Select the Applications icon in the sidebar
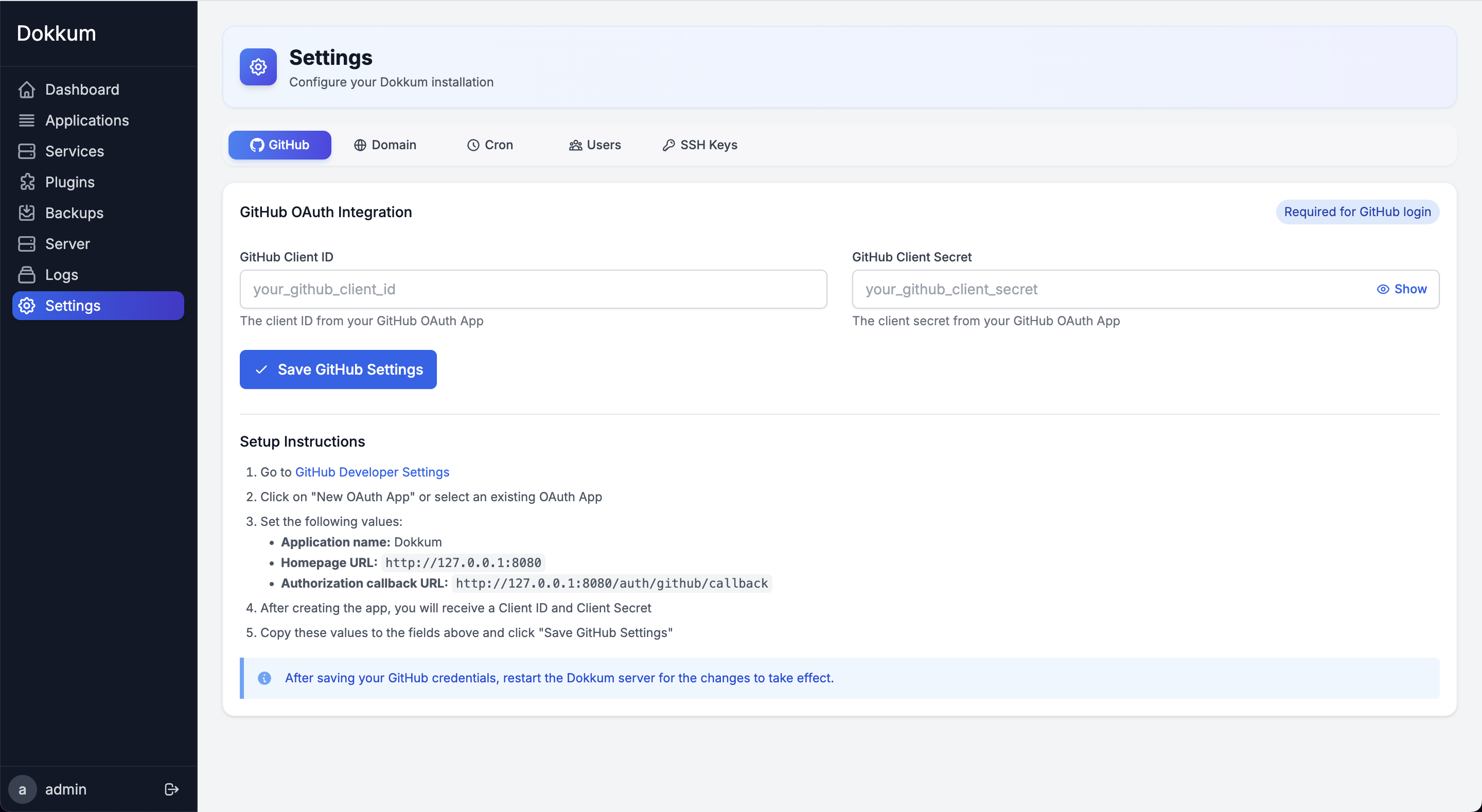1482x812 pixels. tap(27, 120)
